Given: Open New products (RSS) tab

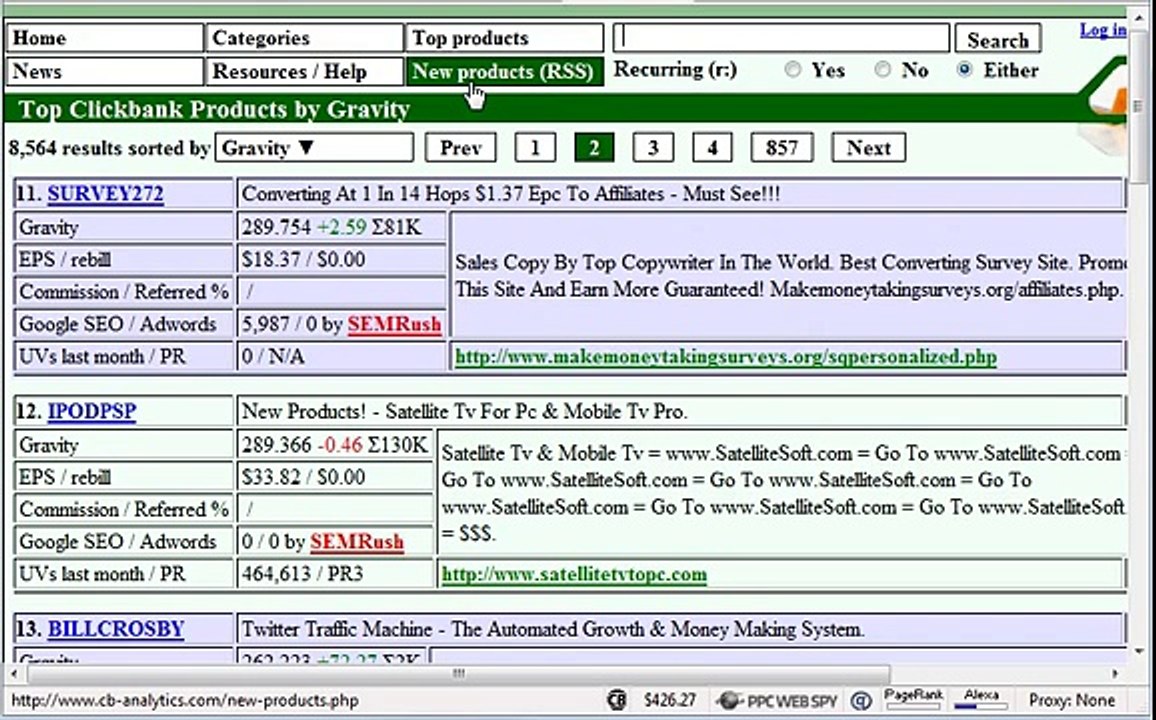Looking at the screenshot, I should pyautogui.click(x=504, y=71).
